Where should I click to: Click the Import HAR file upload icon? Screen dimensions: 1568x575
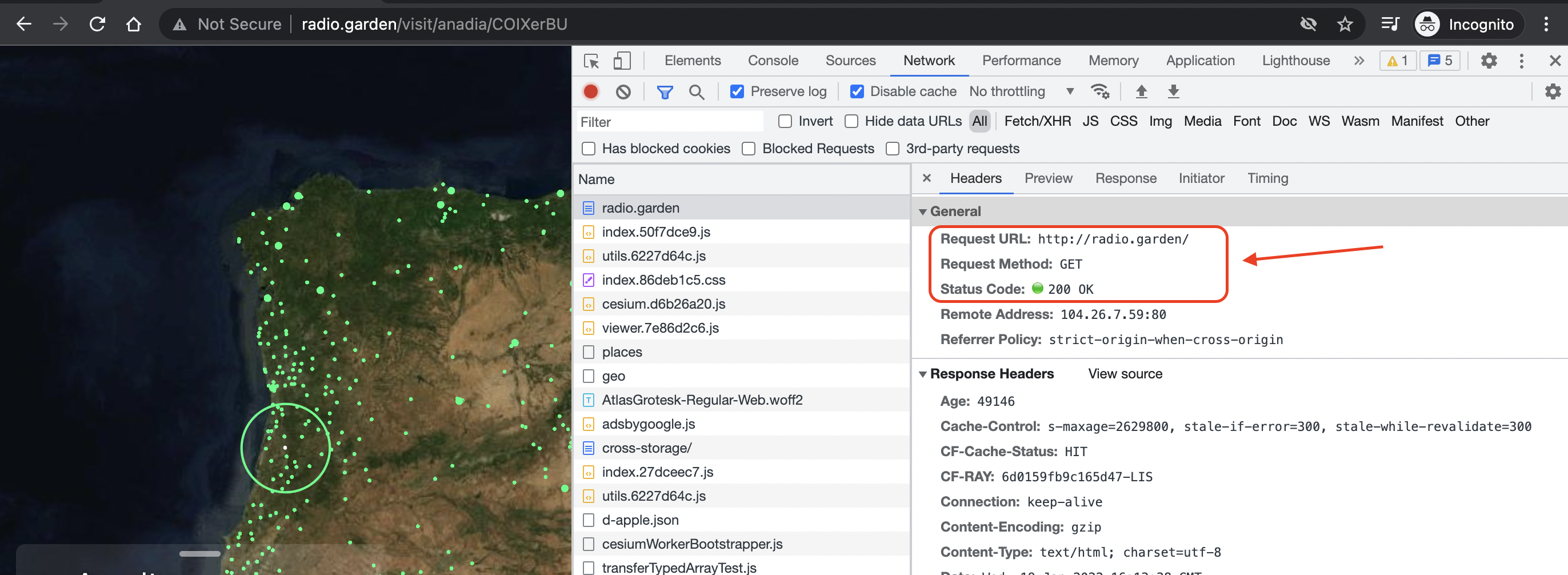(x=1141, y=91)
